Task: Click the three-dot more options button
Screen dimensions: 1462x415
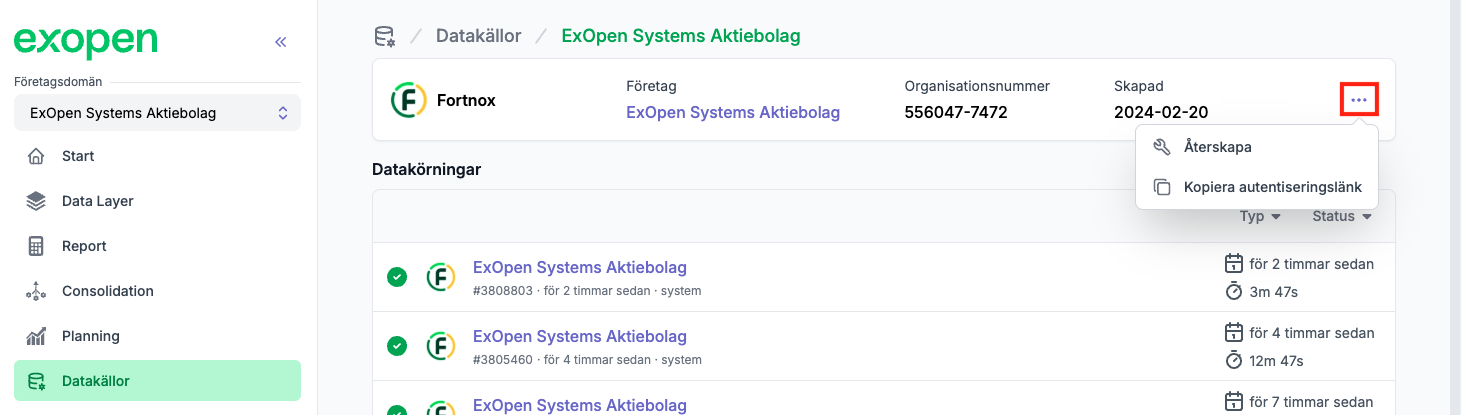Action: [1359, 100]
